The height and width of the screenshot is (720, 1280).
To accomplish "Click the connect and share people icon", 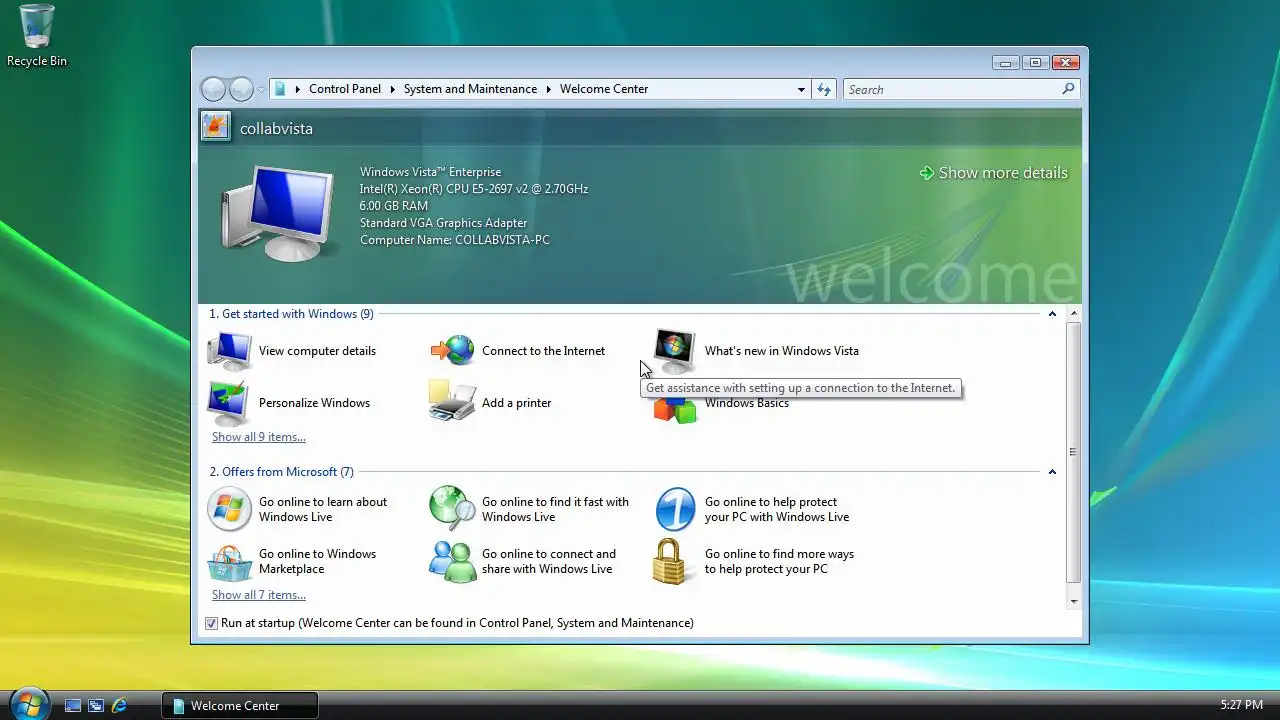I will pyautogui.click(x=453, y=562).
